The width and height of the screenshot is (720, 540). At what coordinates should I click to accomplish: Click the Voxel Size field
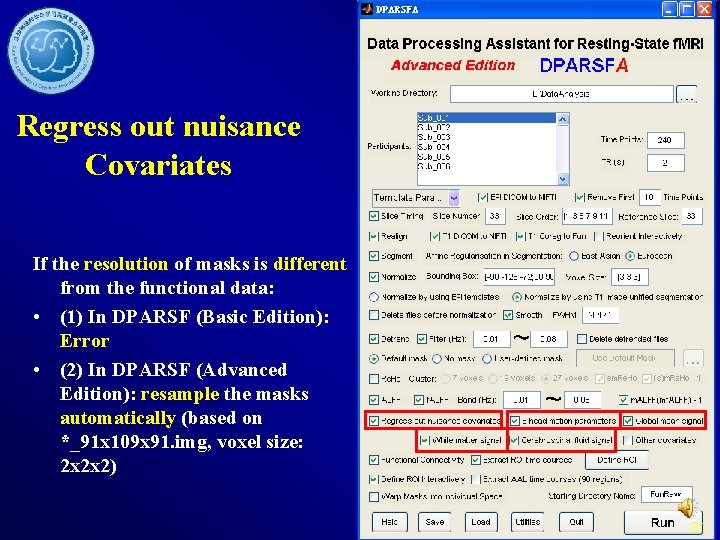coord(630,277)
